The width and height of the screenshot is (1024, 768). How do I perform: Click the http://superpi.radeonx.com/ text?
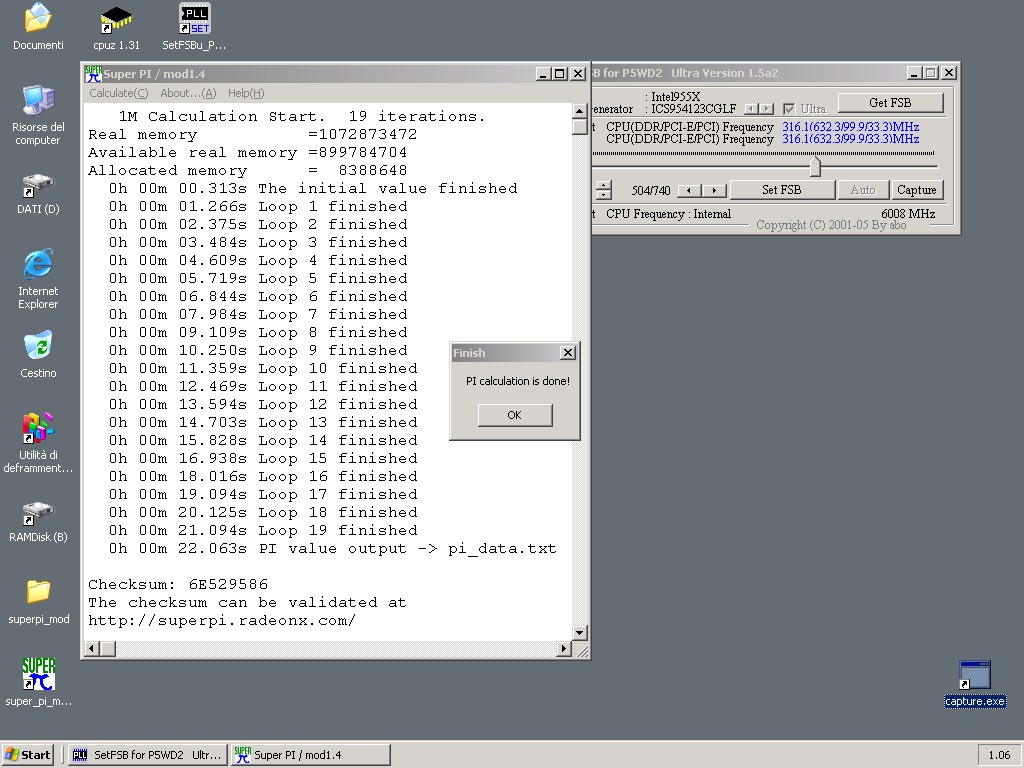point(222,620)
